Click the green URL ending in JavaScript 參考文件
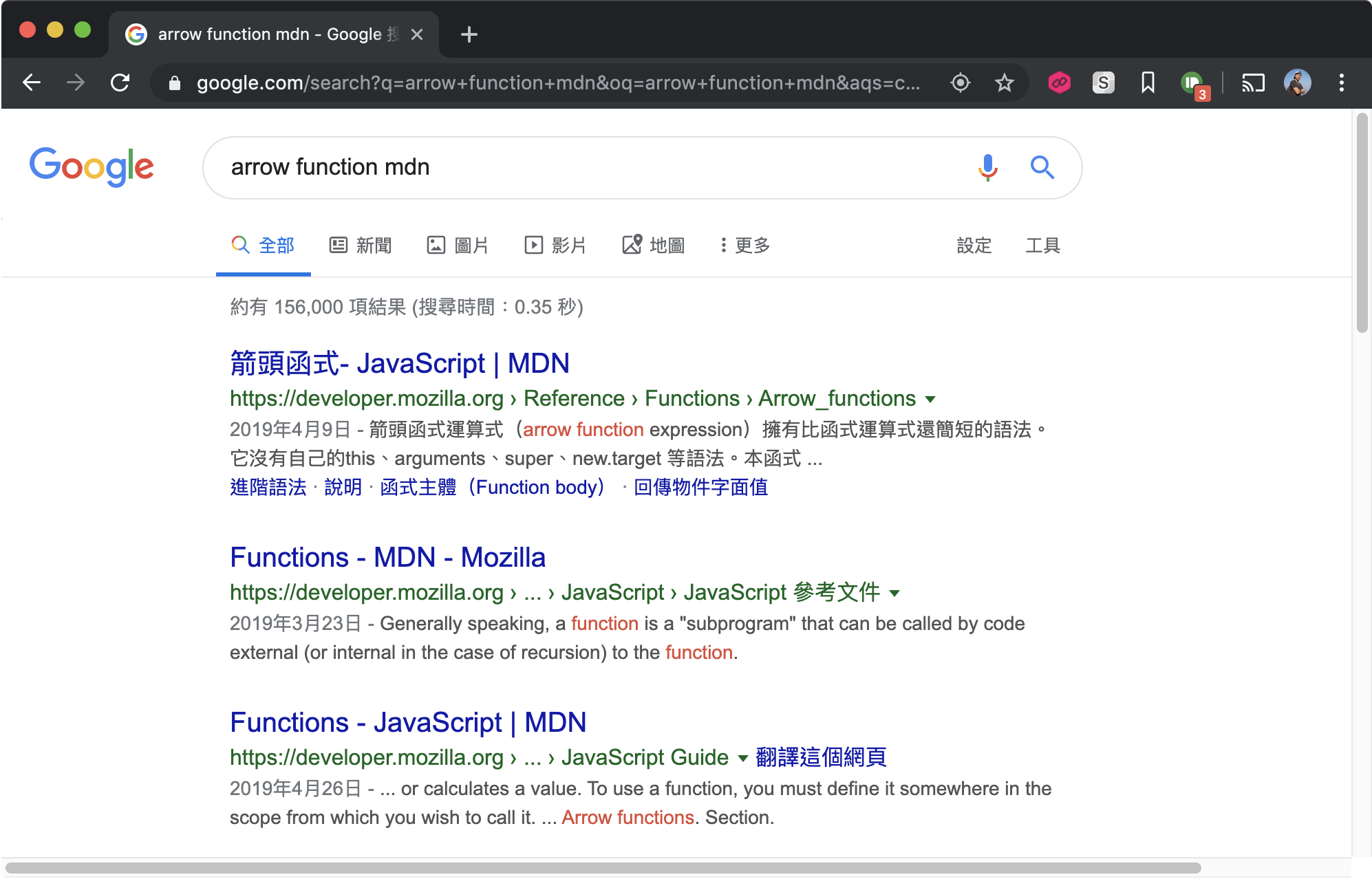 pos(555,592)
